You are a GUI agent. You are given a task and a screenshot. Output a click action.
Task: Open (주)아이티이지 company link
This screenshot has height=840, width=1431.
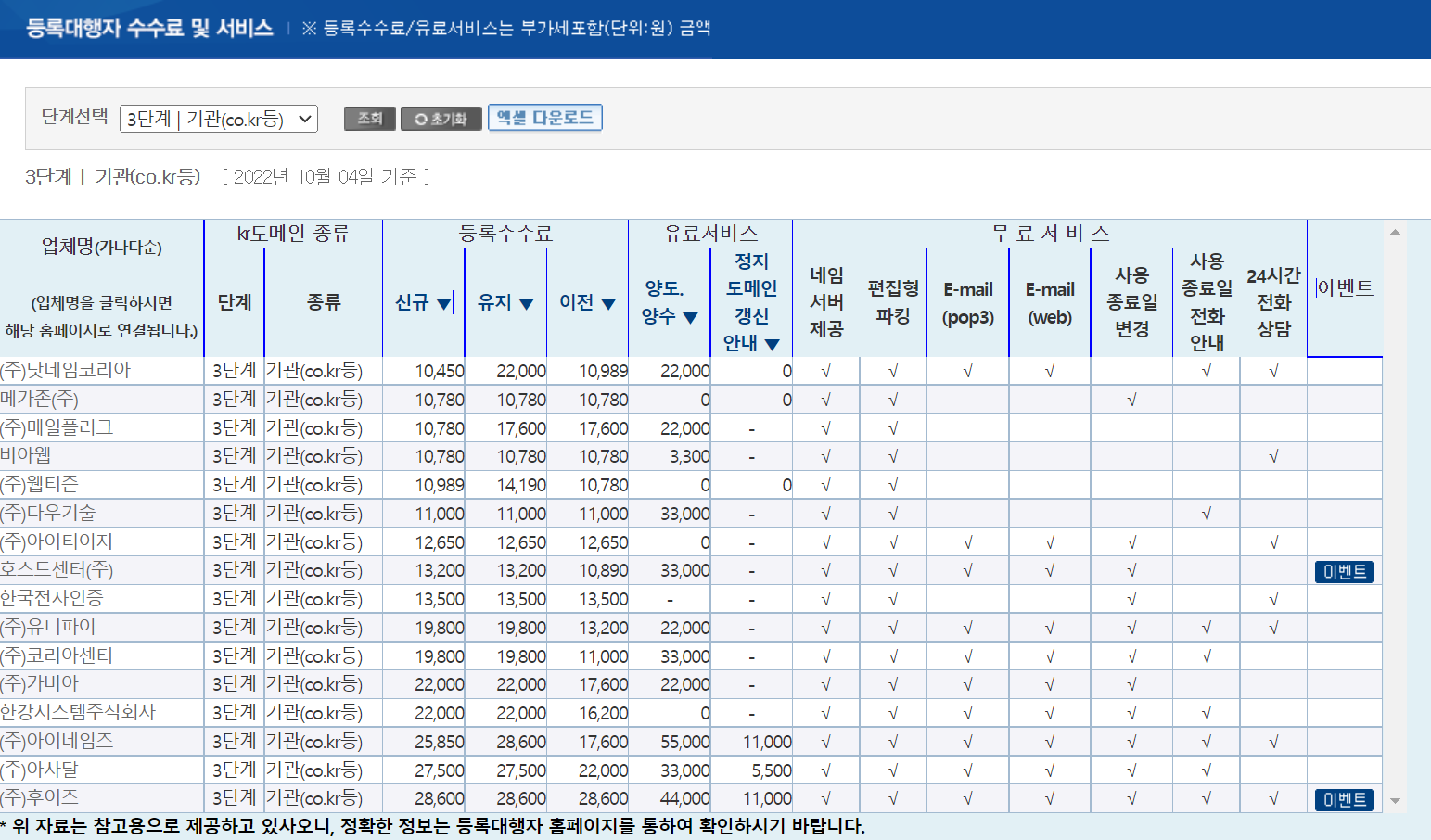tap(57, 541)
